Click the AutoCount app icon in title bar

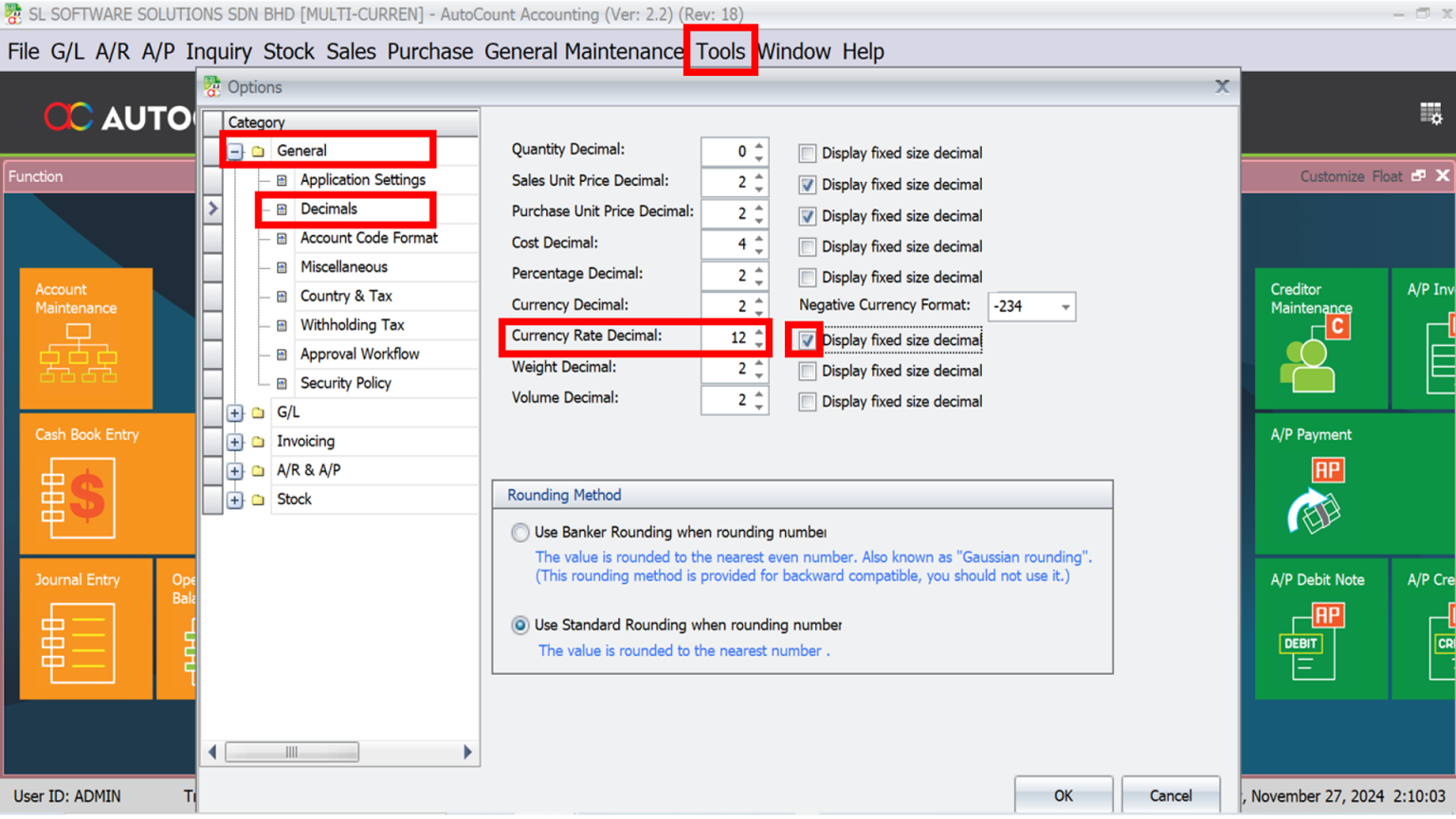pyautogui.click(x=12, y=13)
